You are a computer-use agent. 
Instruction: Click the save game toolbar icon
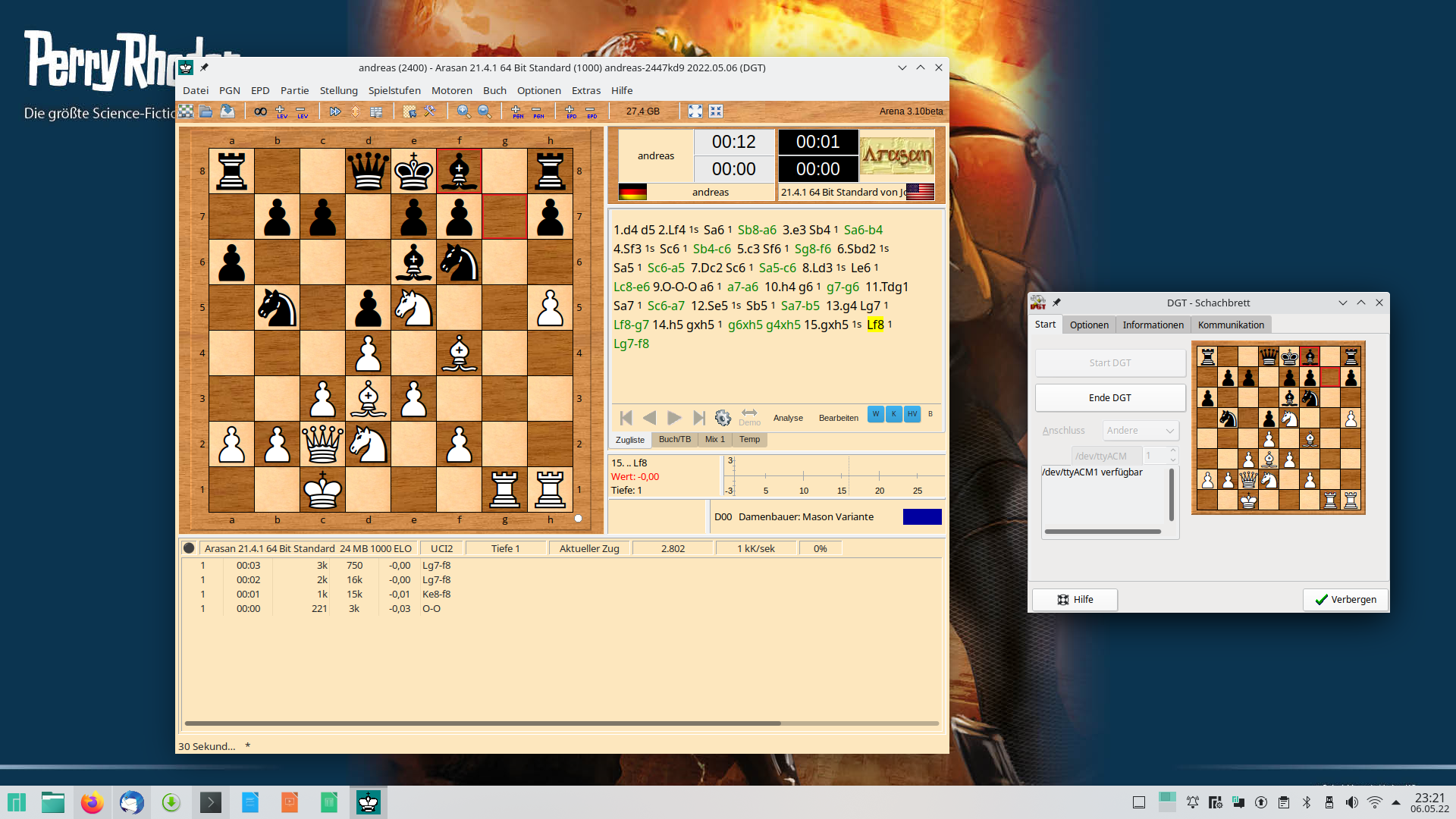coord(227,111)
